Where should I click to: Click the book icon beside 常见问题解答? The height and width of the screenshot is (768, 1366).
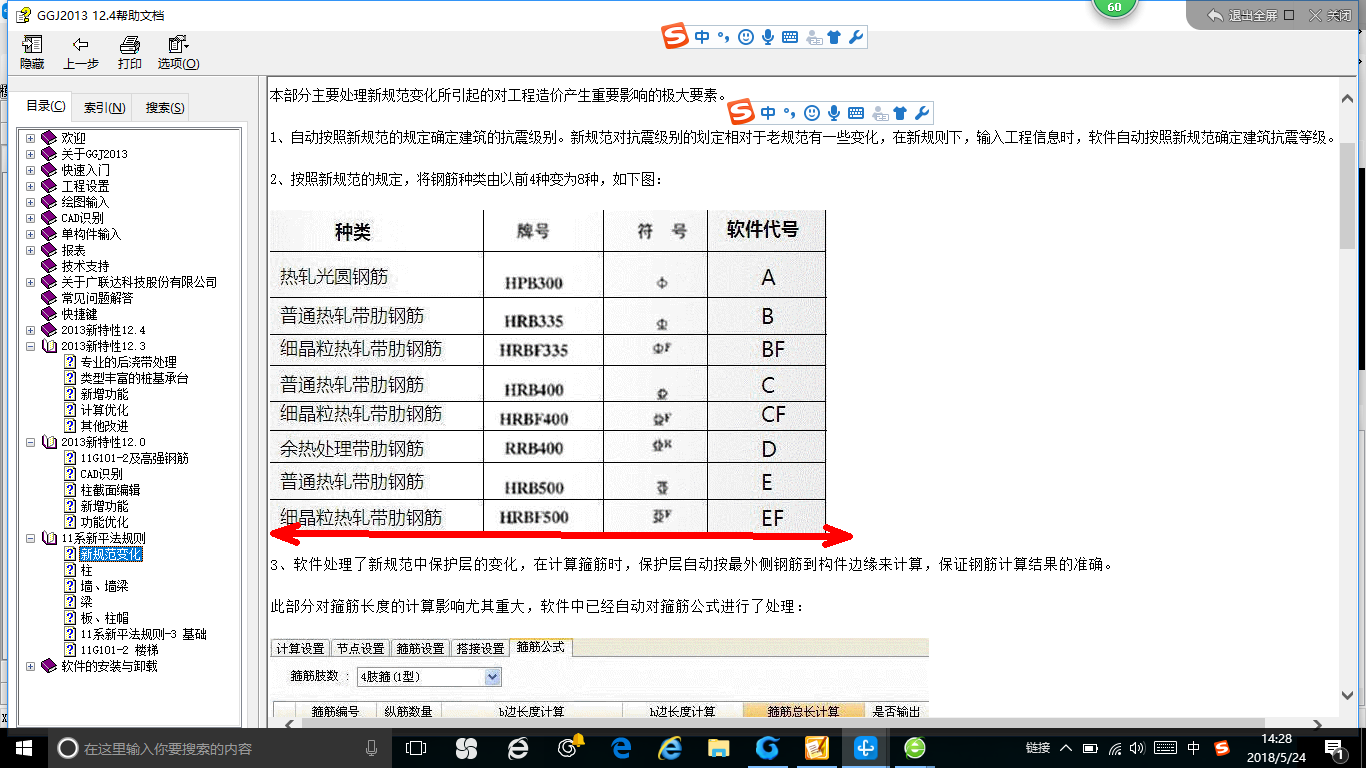click(x=49, y=298)
